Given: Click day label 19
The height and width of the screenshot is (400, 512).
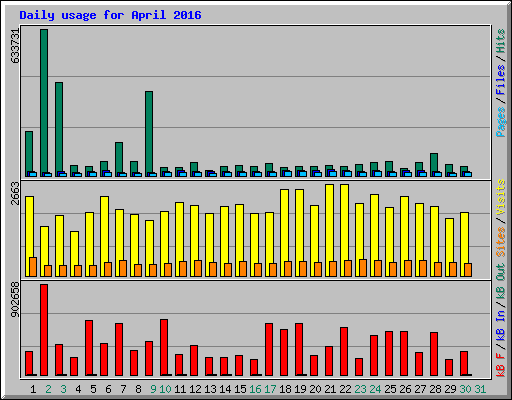Looking at the screenshot, I should 300,389.
